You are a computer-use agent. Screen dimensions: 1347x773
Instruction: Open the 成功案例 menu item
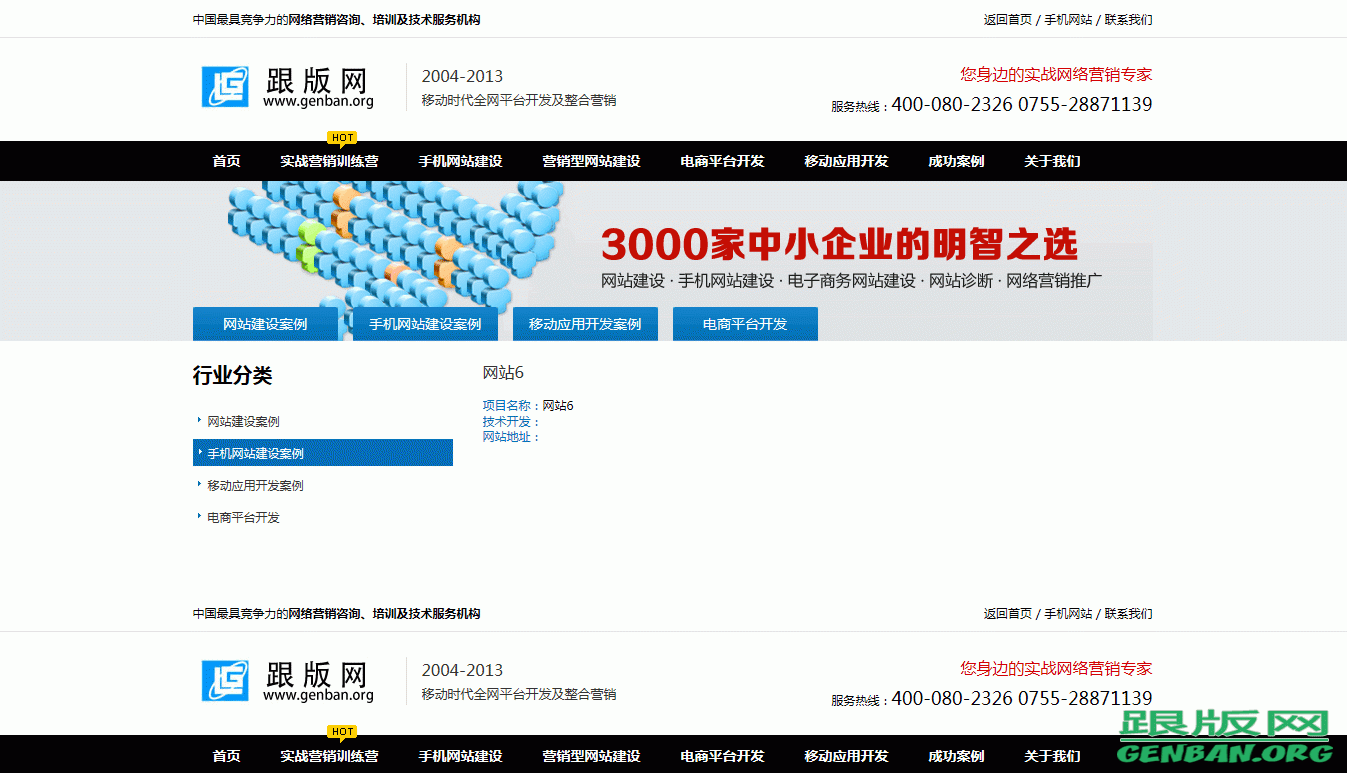956,161
